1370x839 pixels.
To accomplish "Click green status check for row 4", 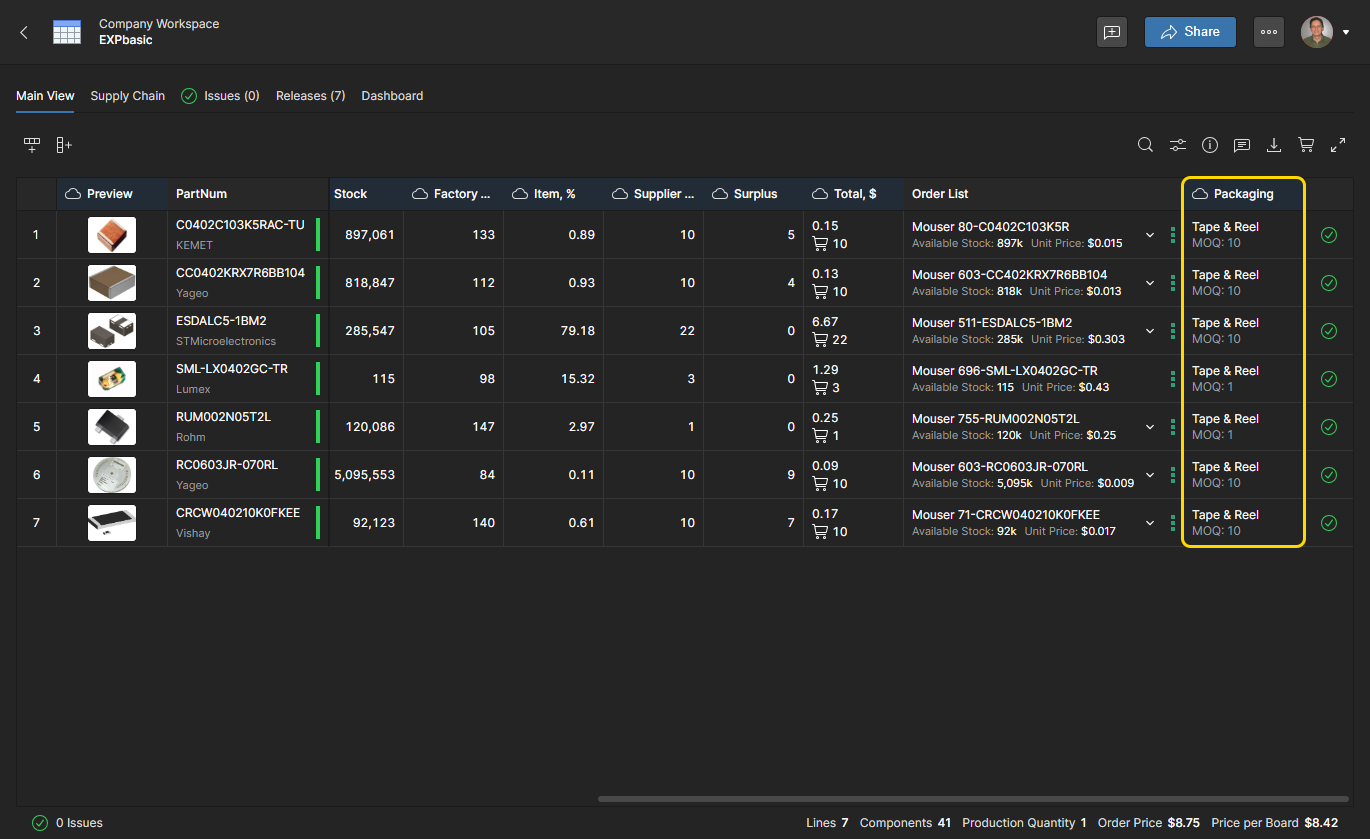I will point(1329,379).
